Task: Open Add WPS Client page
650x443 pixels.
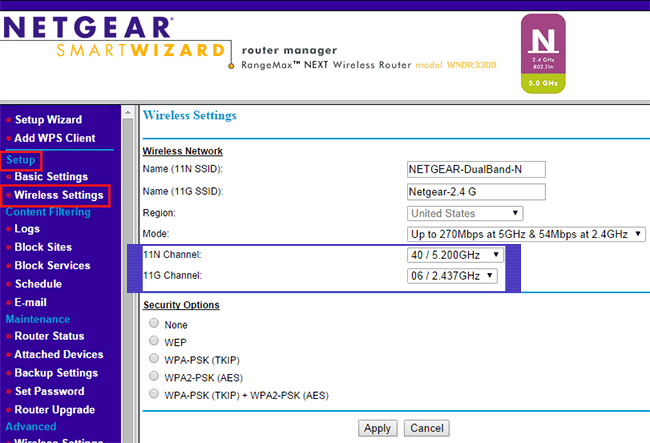Action: pos(55,138)
